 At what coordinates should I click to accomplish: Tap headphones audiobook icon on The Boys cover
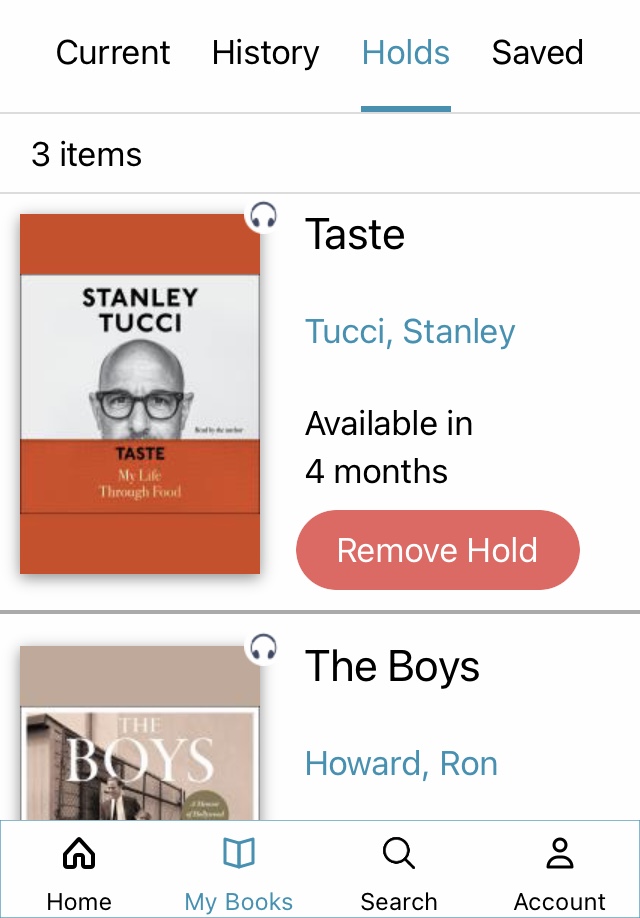[263, 646]
